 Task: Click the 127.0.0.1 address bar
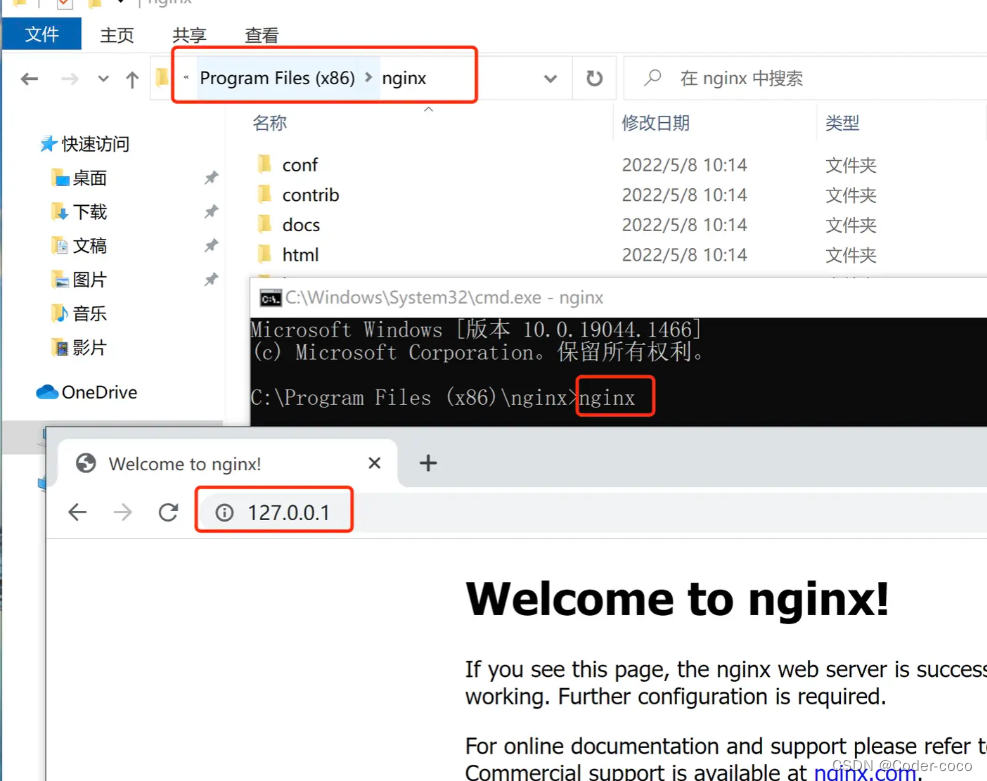point(592,513)
